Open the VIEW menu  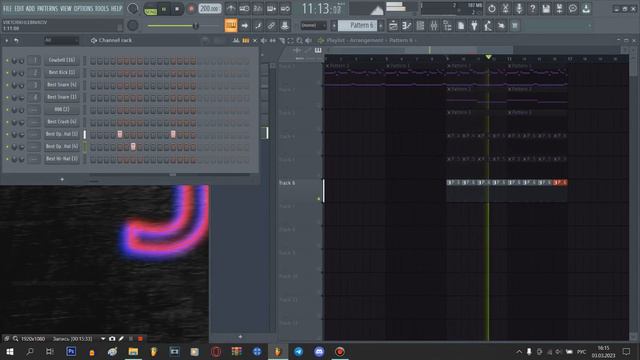click(x=66, y=8)
